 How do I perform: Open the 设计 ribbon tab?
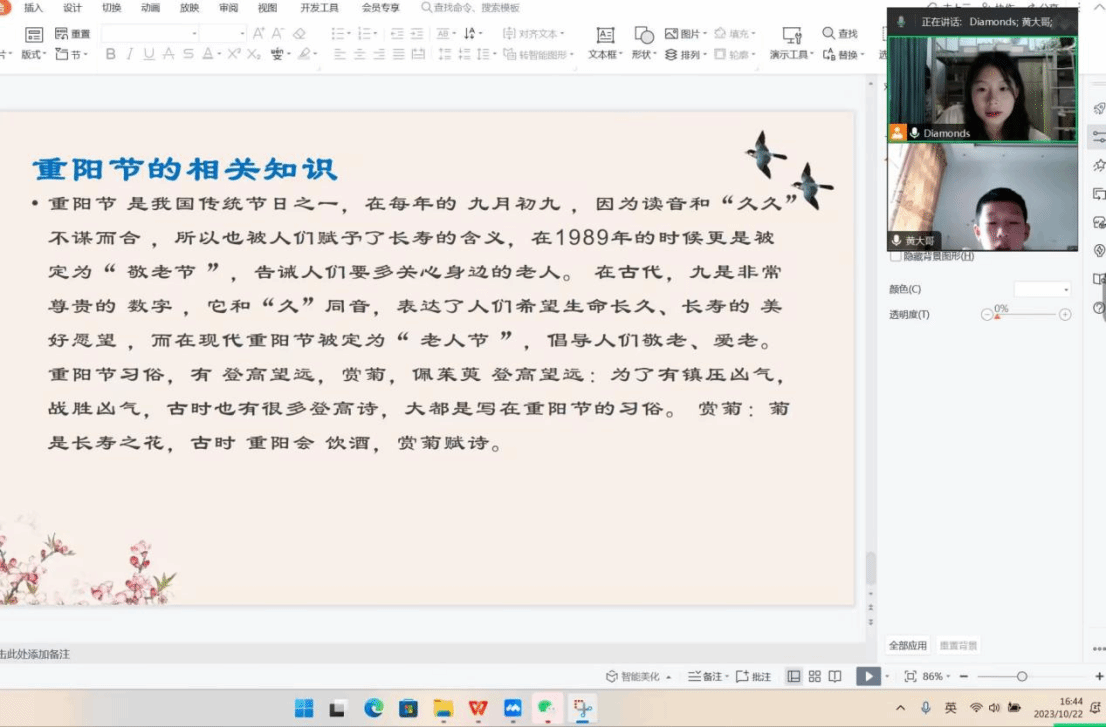point(72,8)
